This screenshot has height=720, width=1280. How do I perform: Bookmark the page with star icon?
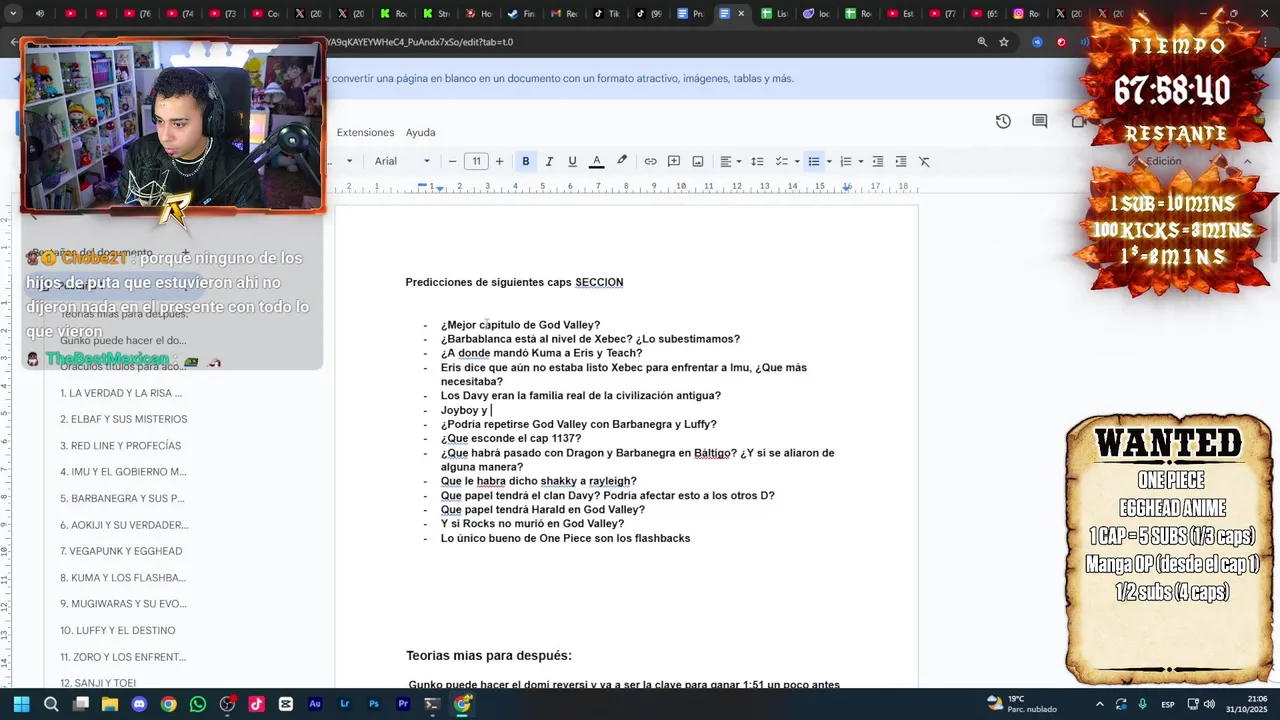pyautogui.click(x=1004, y=42)
